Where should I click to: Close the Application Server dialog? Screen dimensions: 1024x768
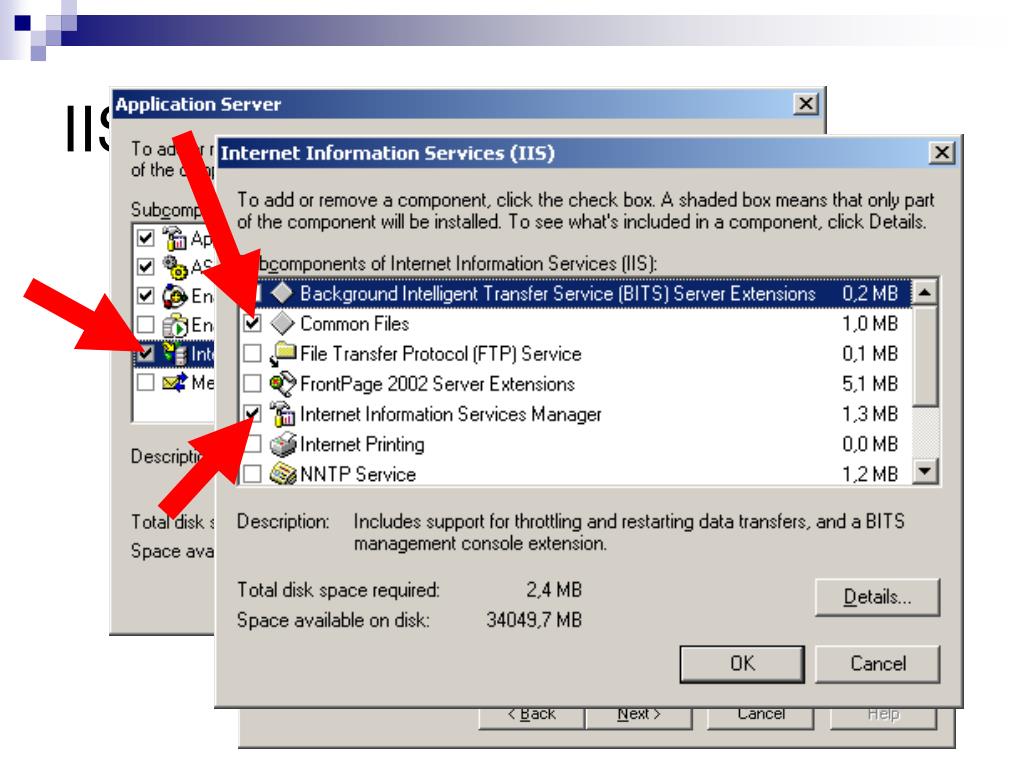coord(806,104)
